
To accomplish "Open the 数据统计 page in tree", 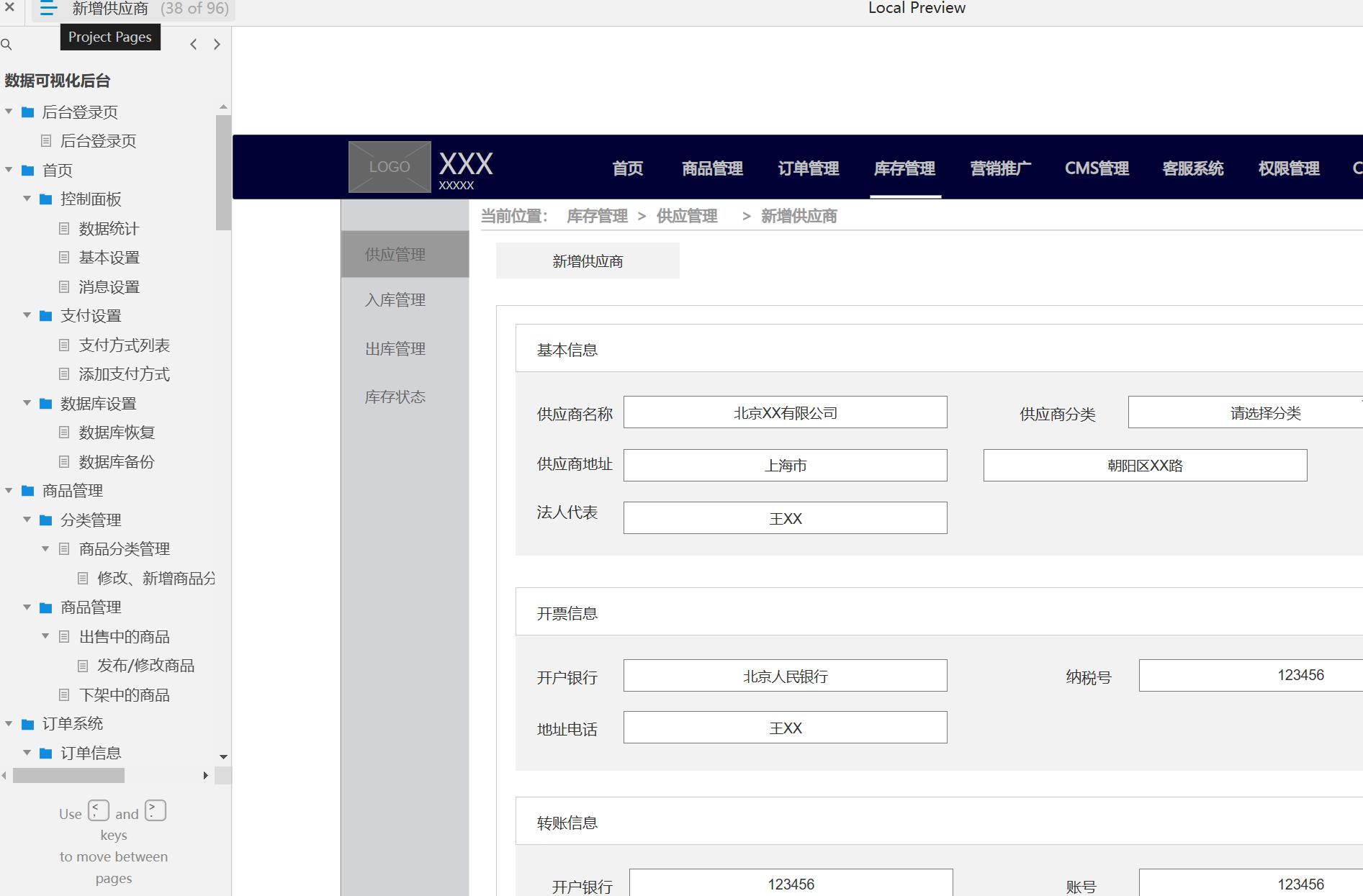I will click(x=109, y=229).
